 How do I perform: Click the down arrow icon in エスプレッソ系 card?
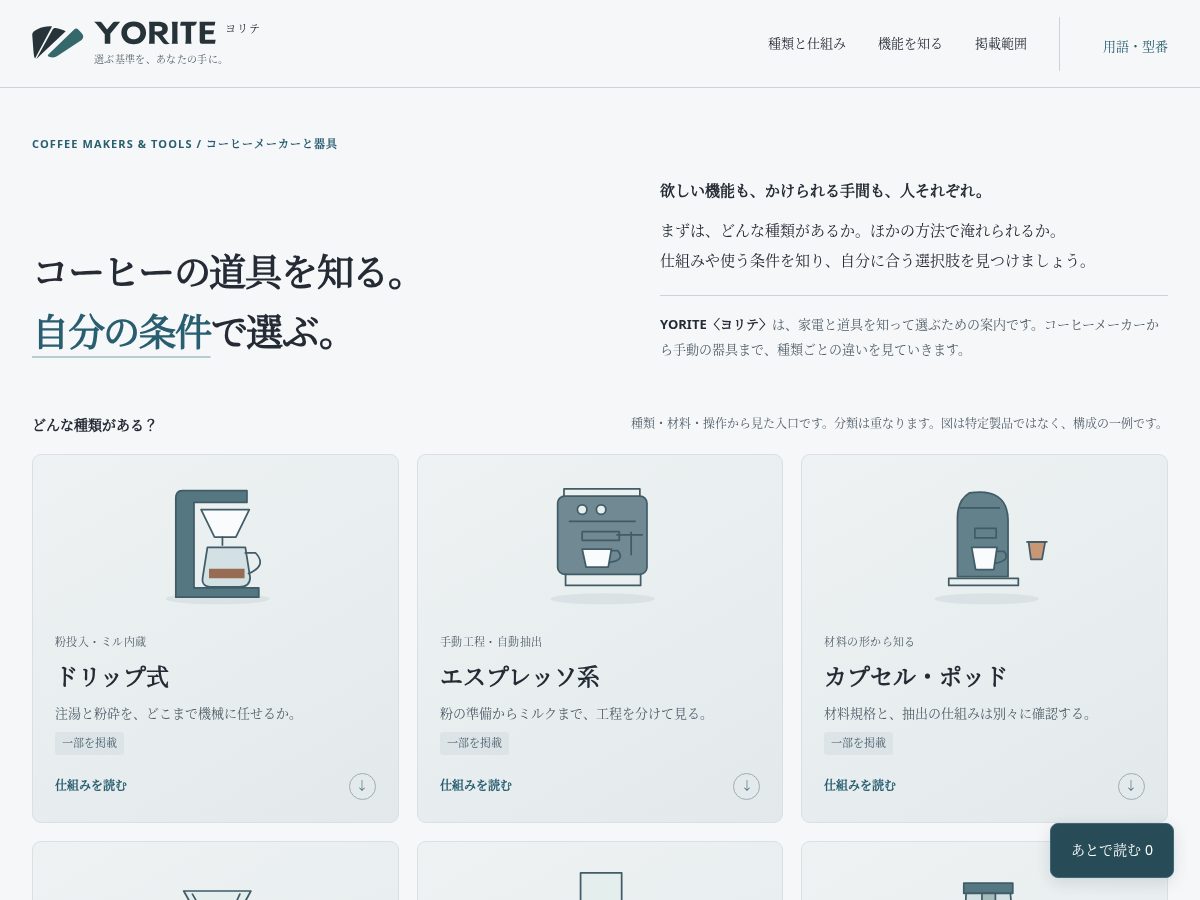click(x=746, y=786)
